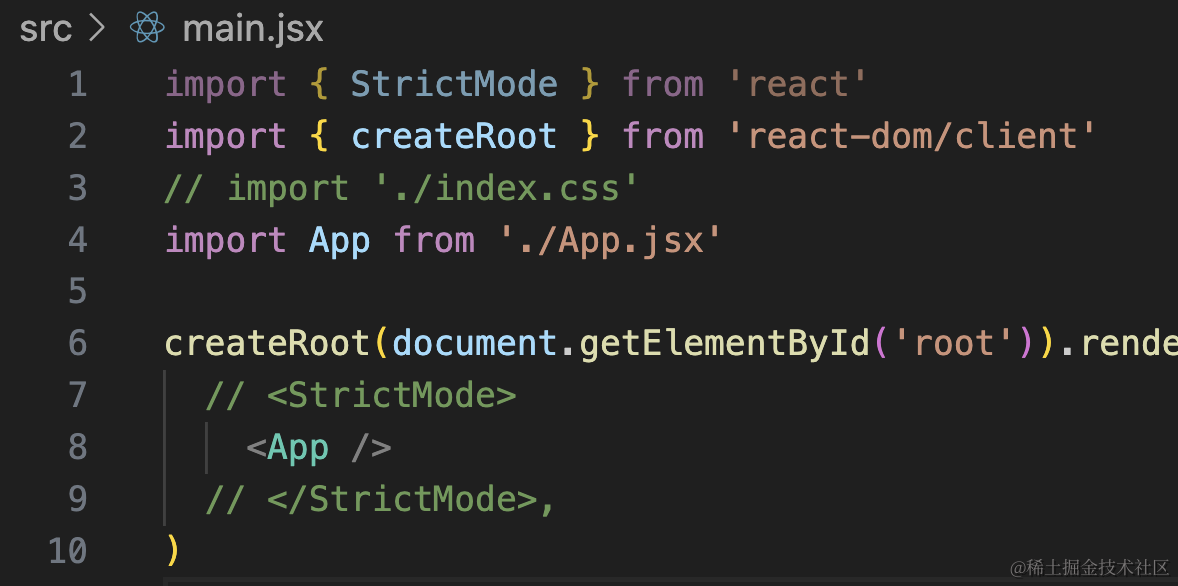Screen dimensions: 1178x586
Task: Click the App JSX tag on line 8
Action: point(319,448)
